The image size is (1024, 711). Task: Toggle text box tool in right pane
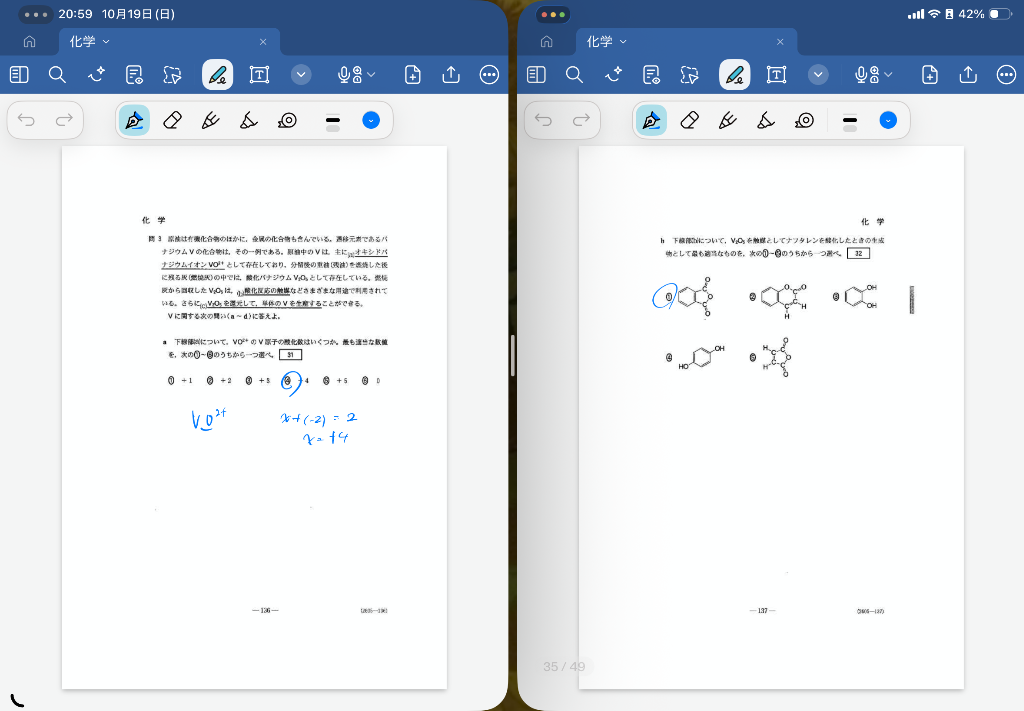[776, 75]
